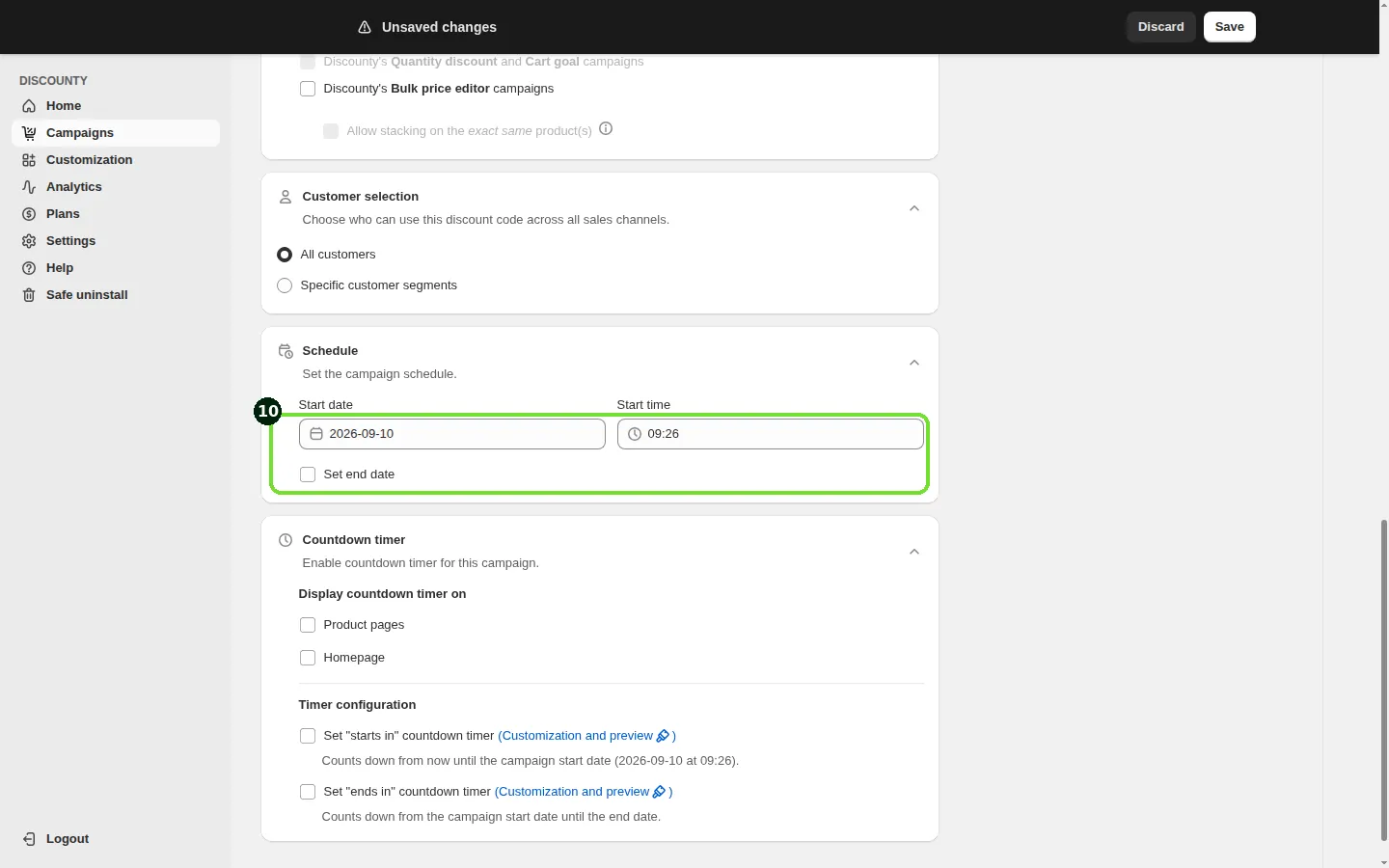
Task: Open "ends in" Customization and preview link
Action: click(584, 792)
